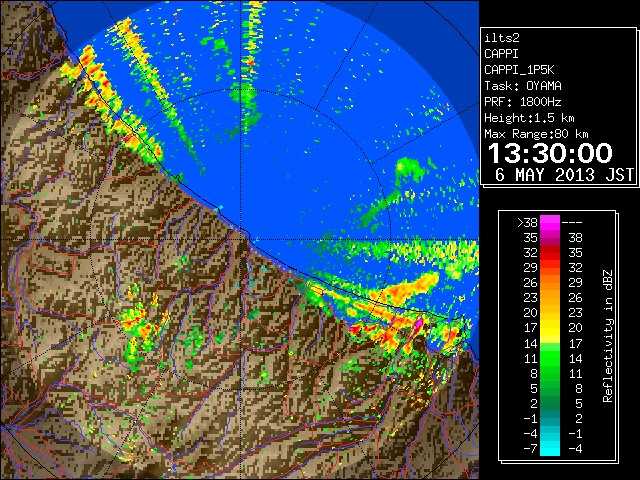Click the magenta '>38' legend color swatch
This screenshot has height=480, width=640.
coord(549,222)
